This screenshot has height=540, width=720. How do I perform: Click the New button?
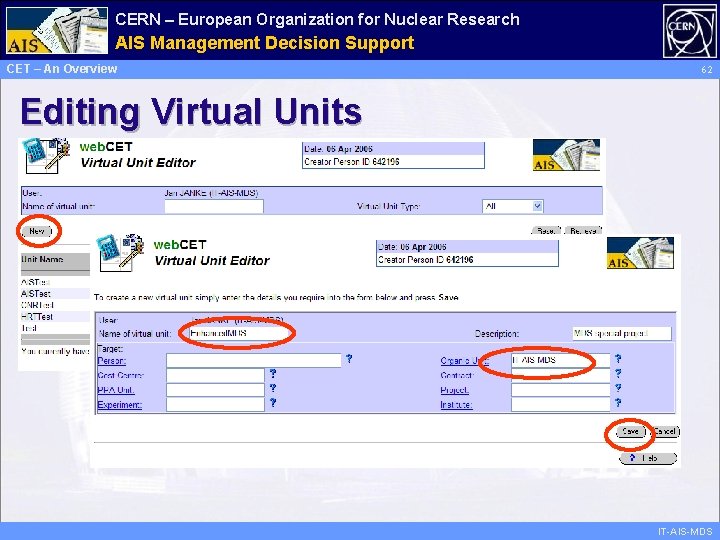37,231
